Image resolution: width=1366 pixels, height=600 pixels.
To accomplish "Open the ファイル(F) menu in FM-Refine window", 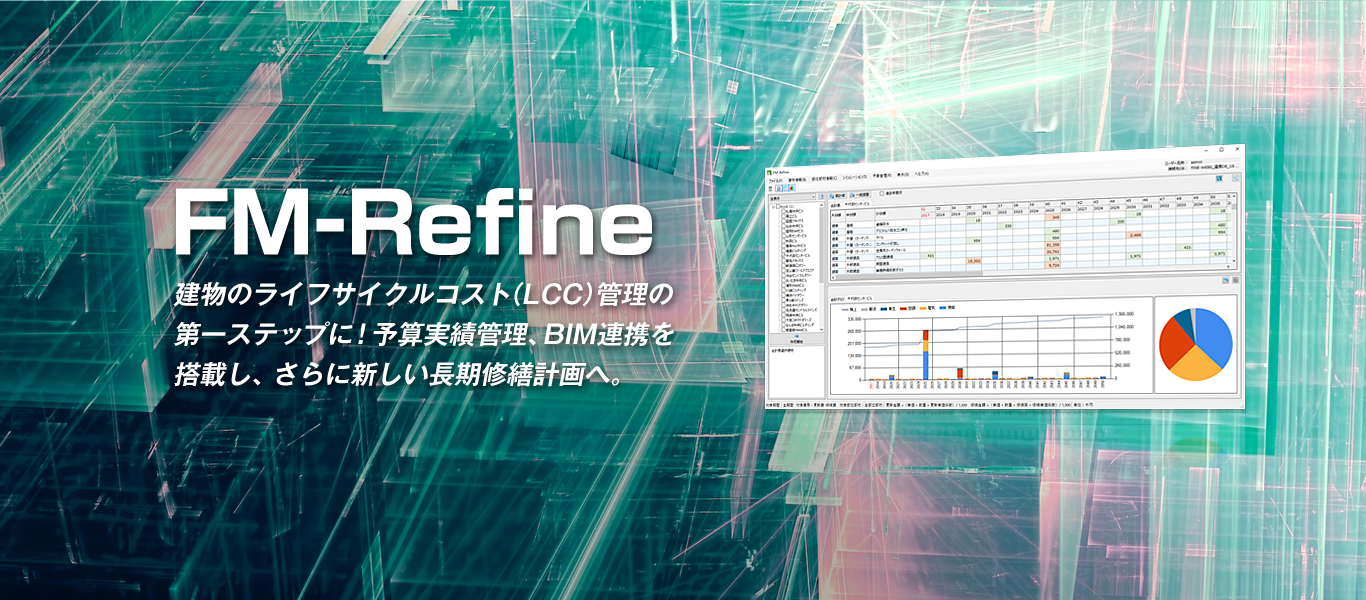I will point(776,181).
